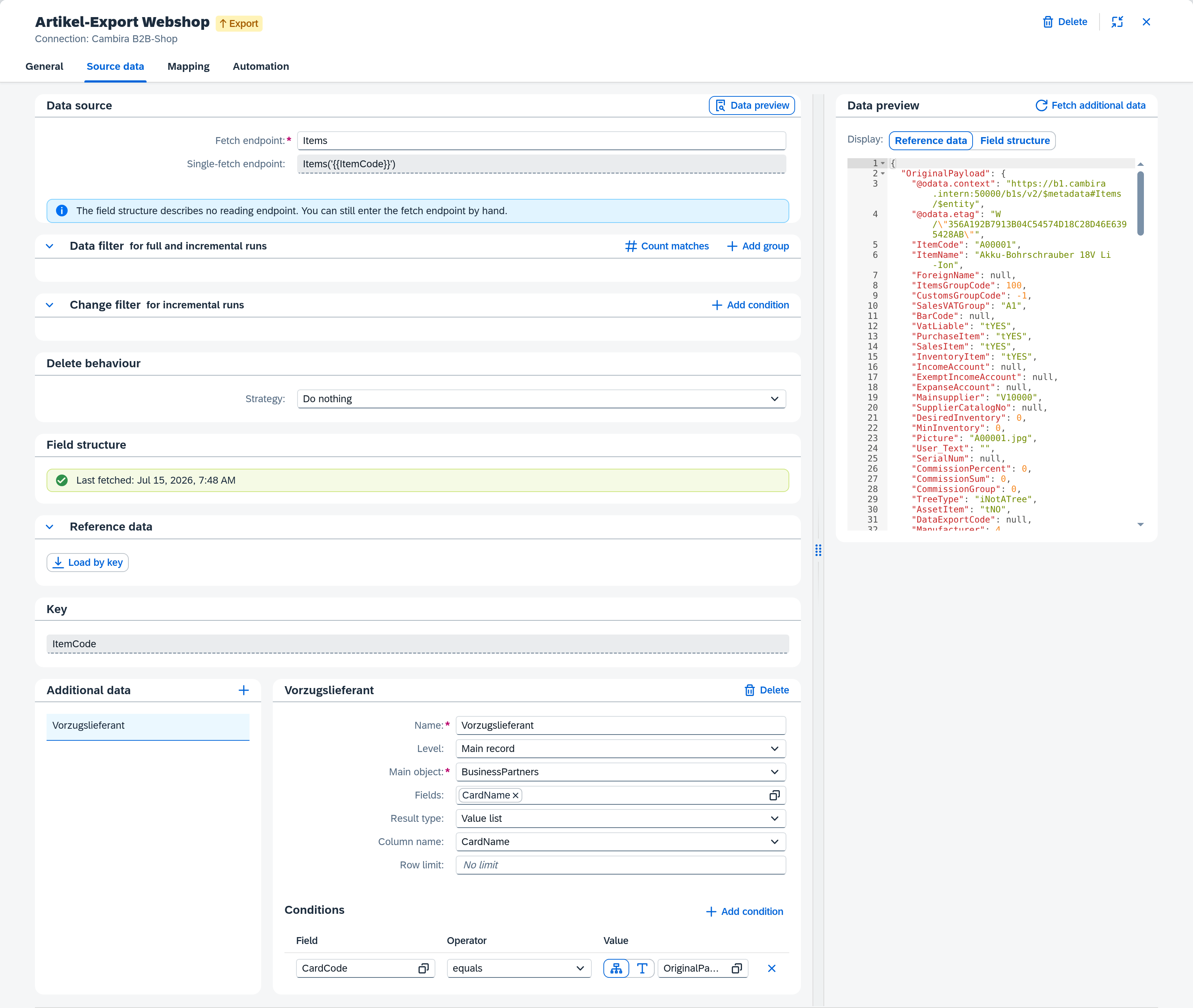Select Reference data display option
Viewport: 1193px width, 1008px height.
point(931,141)
